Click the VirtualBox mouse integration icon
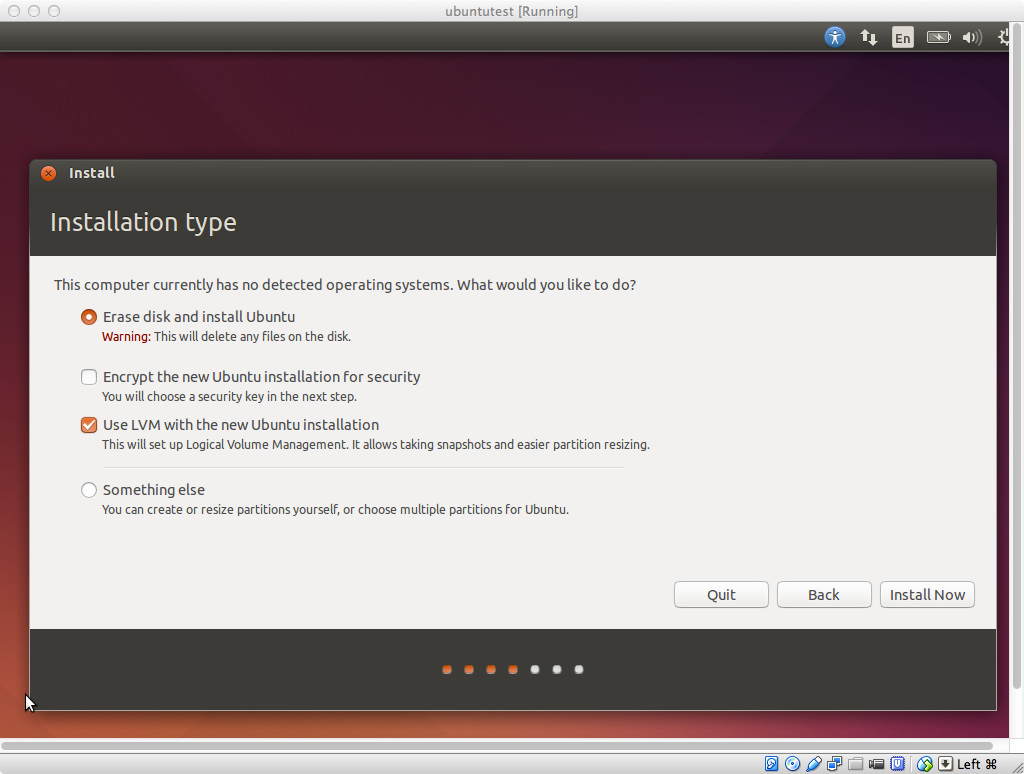The width and height of the screenshot is (1024, 774). [924, 764]
